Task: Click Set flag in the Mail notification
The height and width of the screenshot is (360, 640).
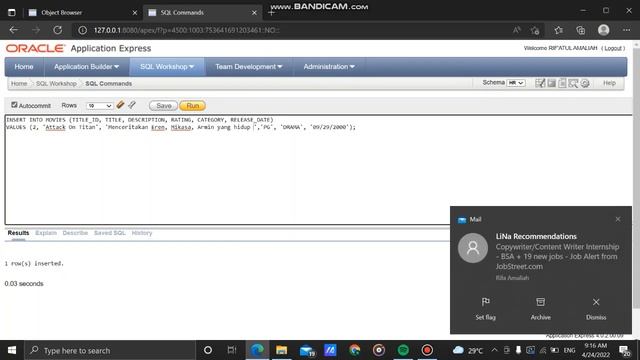Action: (485, 309)
